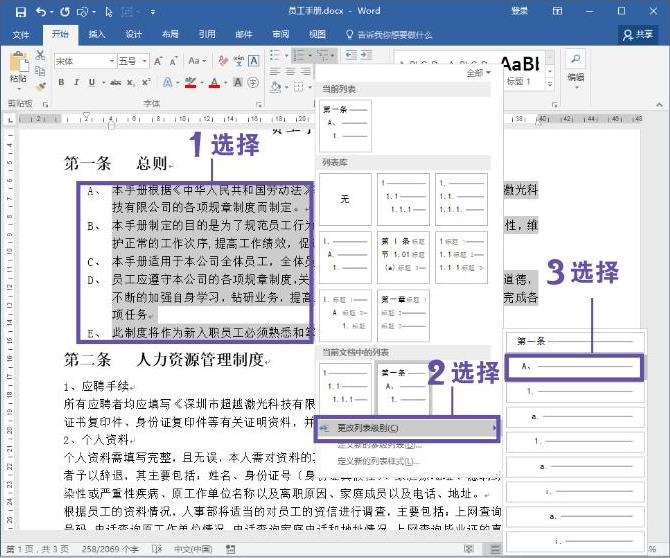Switch to the Review tab
Viewport: 670px width, 558px height.
click(280, 34)
